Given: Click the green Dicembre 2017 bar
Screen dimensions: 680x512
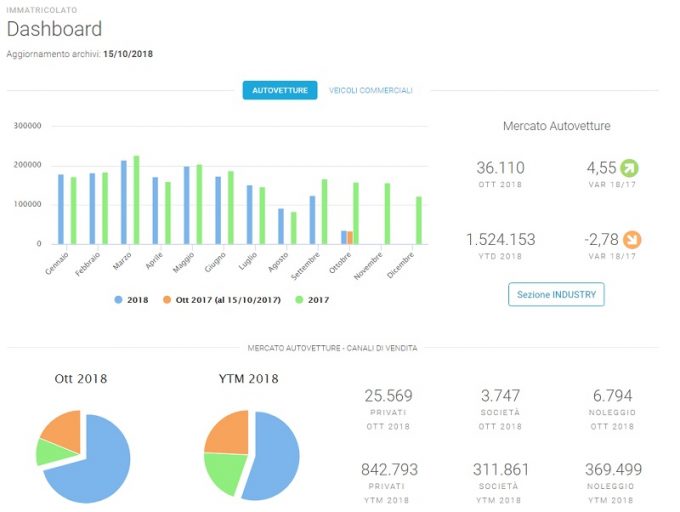Looking at the screenshot, I should (x=419, y=221).
